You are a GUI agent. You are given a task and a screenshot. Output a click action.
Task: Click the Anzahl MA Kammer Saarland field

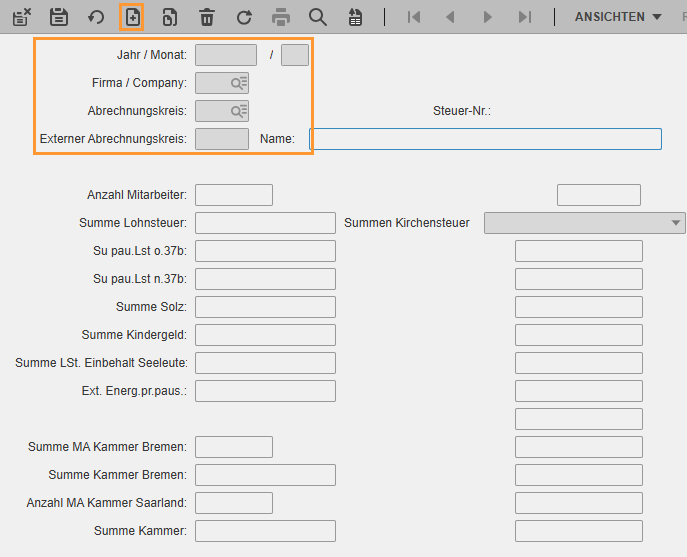pos(234,503)
